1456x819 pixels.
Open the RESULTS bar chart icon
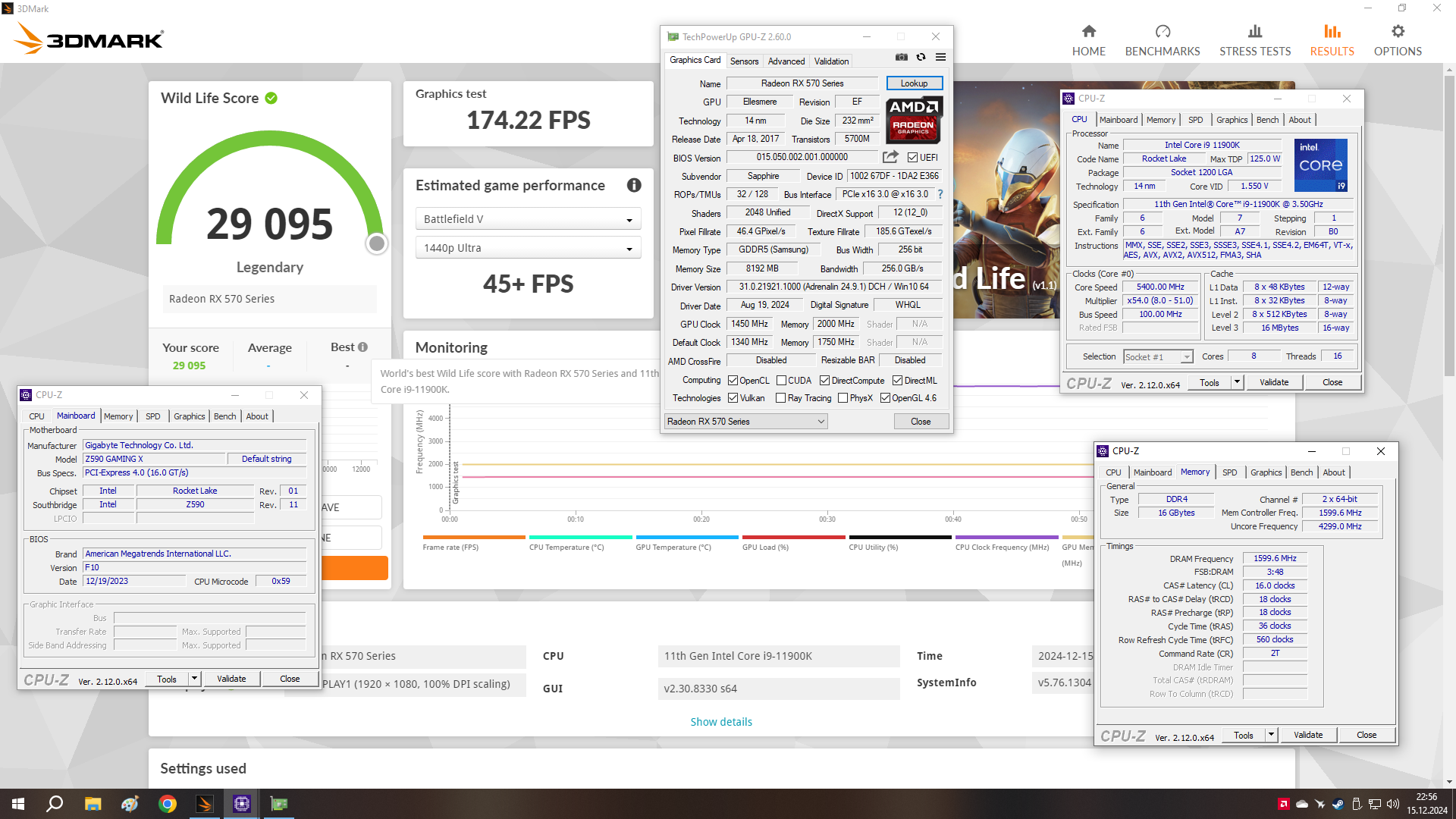pyautogui.click(x=1332, y=31)
